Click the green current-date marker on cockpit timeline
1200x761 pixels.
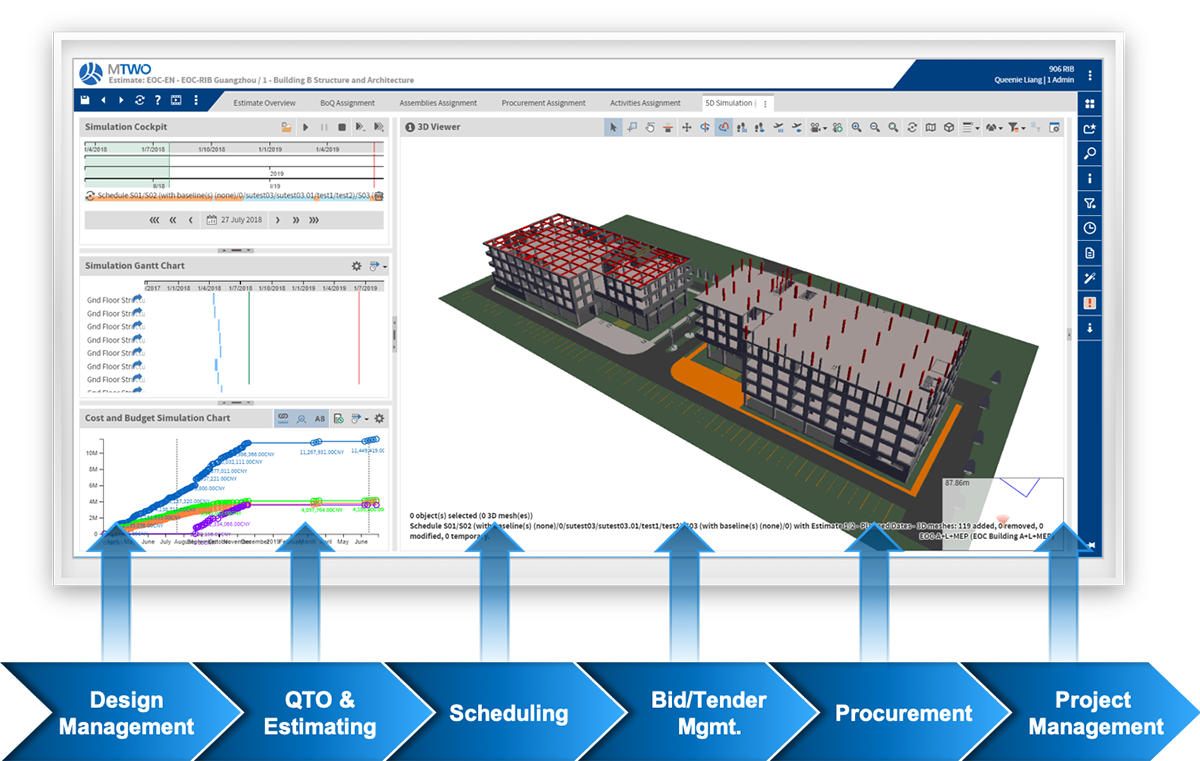tap(169, 165)
